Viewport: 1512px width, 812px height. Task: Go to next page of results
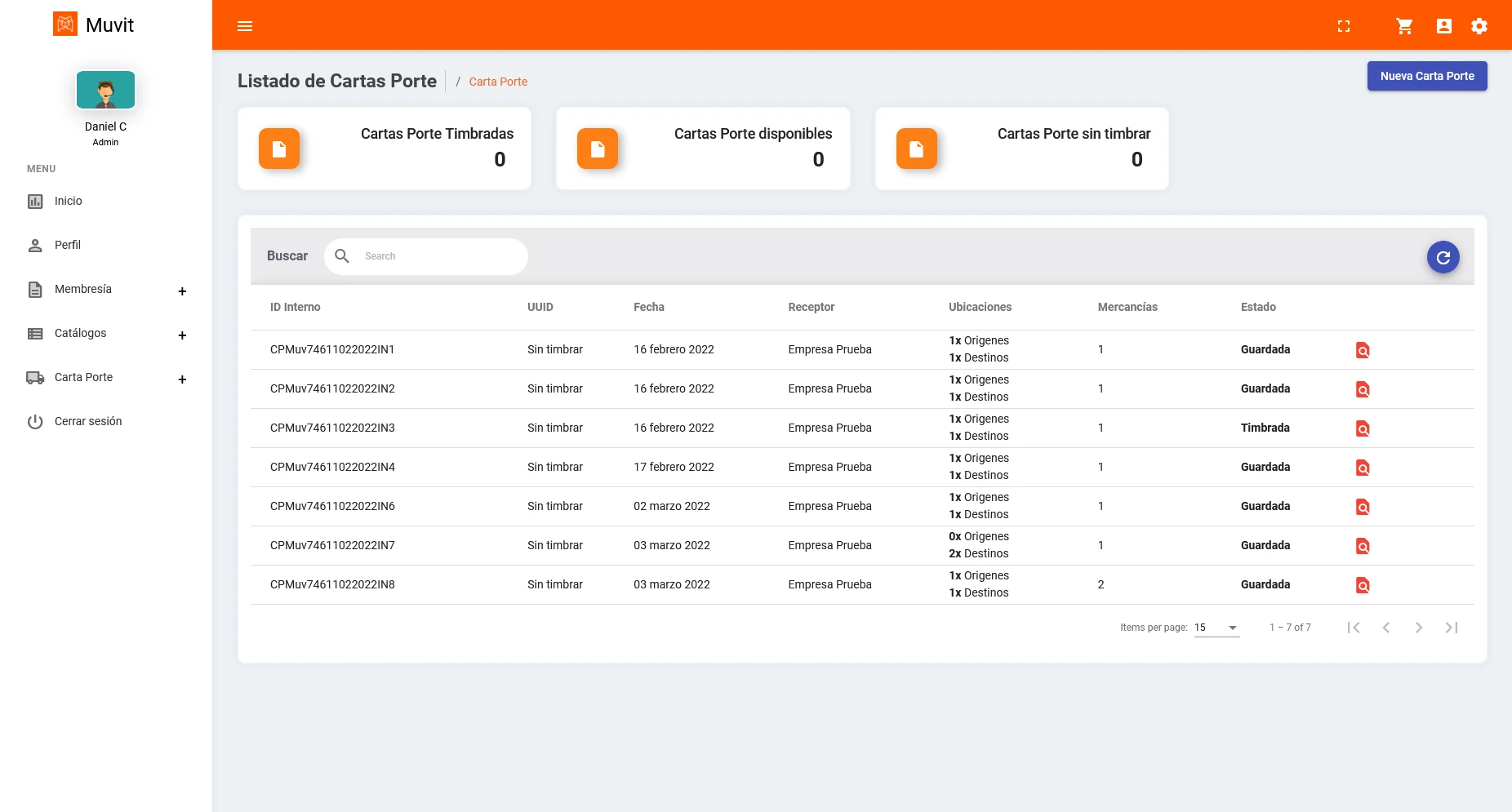[1419, 628]
